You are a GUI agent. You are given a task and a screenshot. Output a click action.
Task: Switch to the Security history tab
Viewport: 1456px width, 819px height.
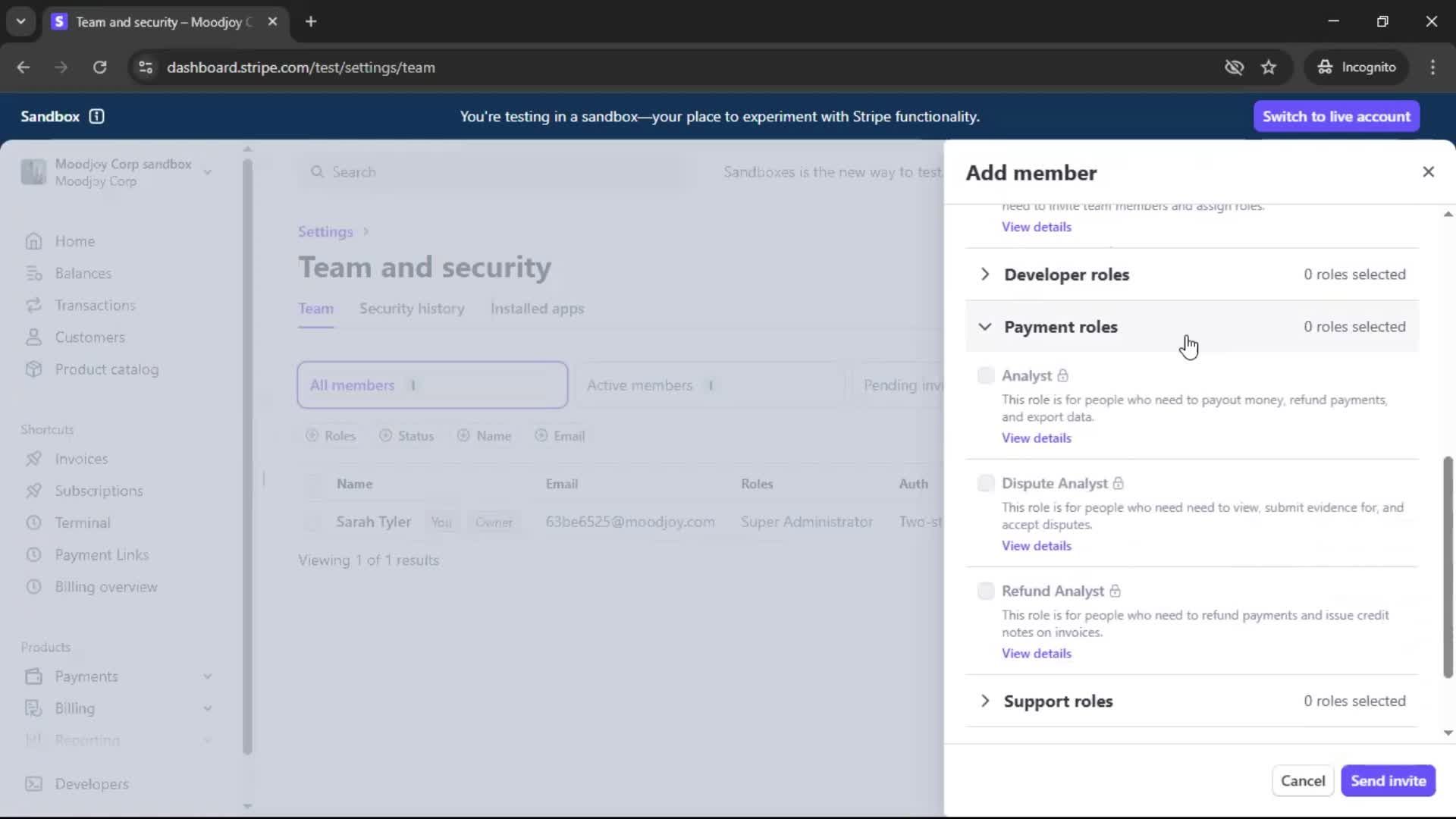pyautogui.click(x=411, y=309)
